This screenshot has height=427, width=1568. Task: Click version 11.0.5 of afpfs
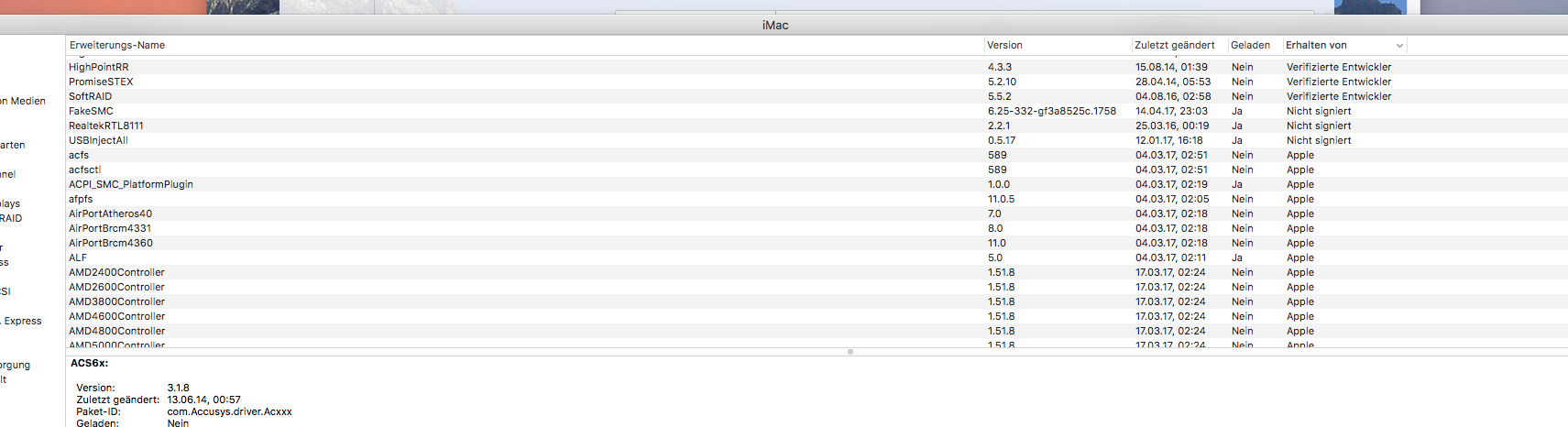click(x=1002, y=199)
